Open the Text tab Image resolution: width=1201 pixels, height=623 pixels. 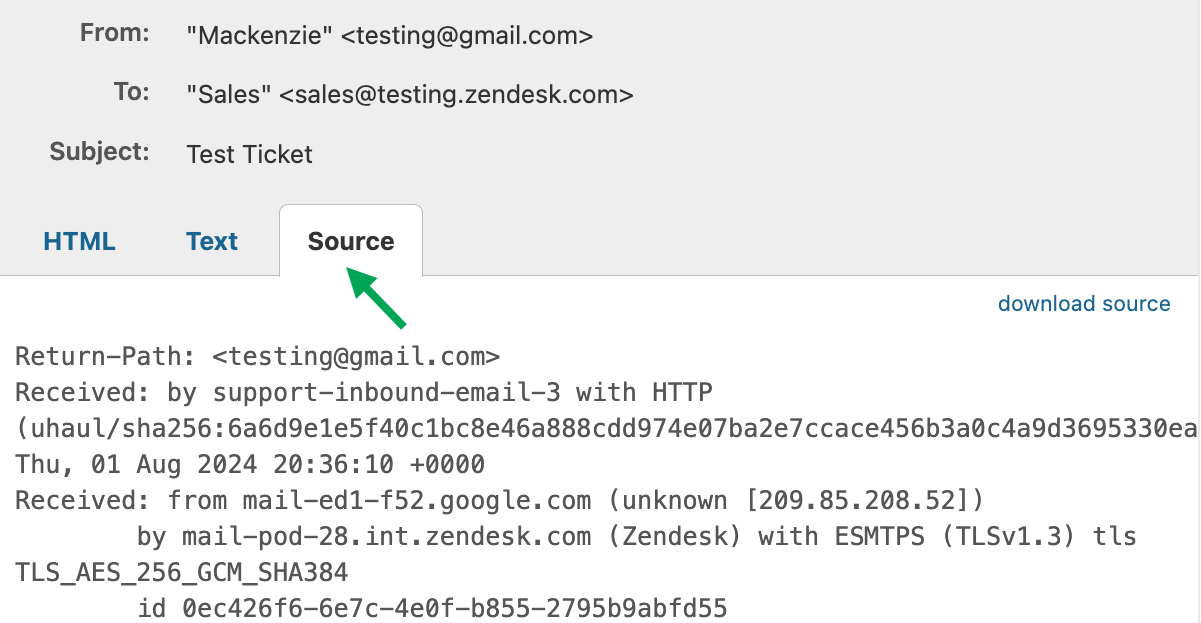(x=212, y=241)
